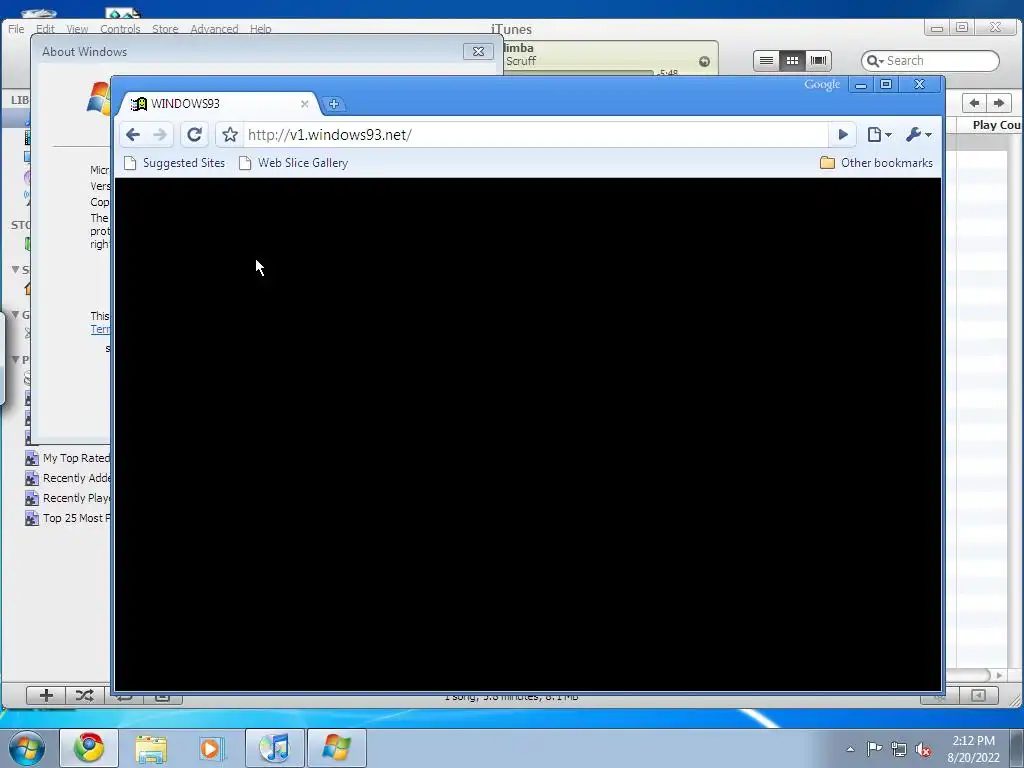Open Action Center flag icon
The image size is (1024, 768).
874,749
